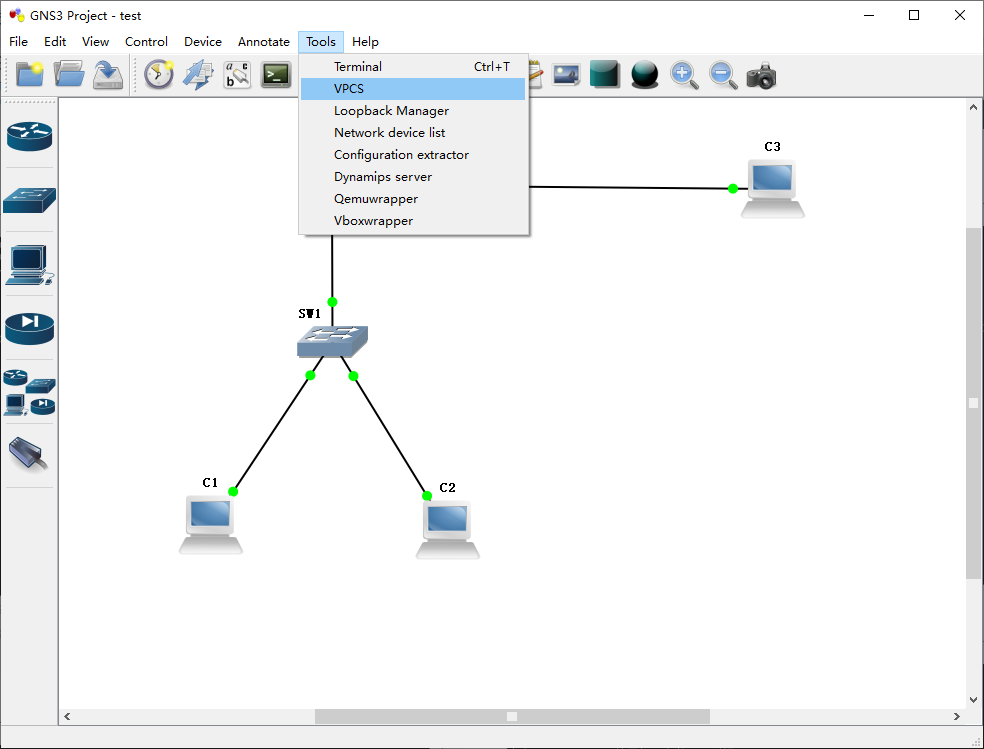
Task: Click the SW1 node label
Action: click(309, 314)
